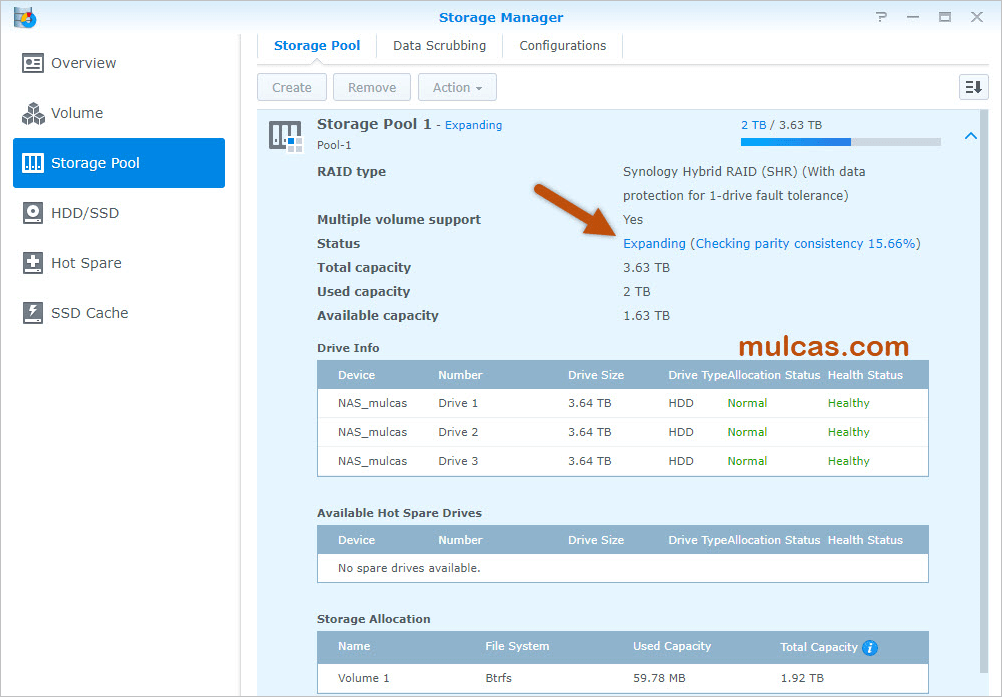Click the Total Capacity info icon

pyautogui.click(x=870, y=648)
